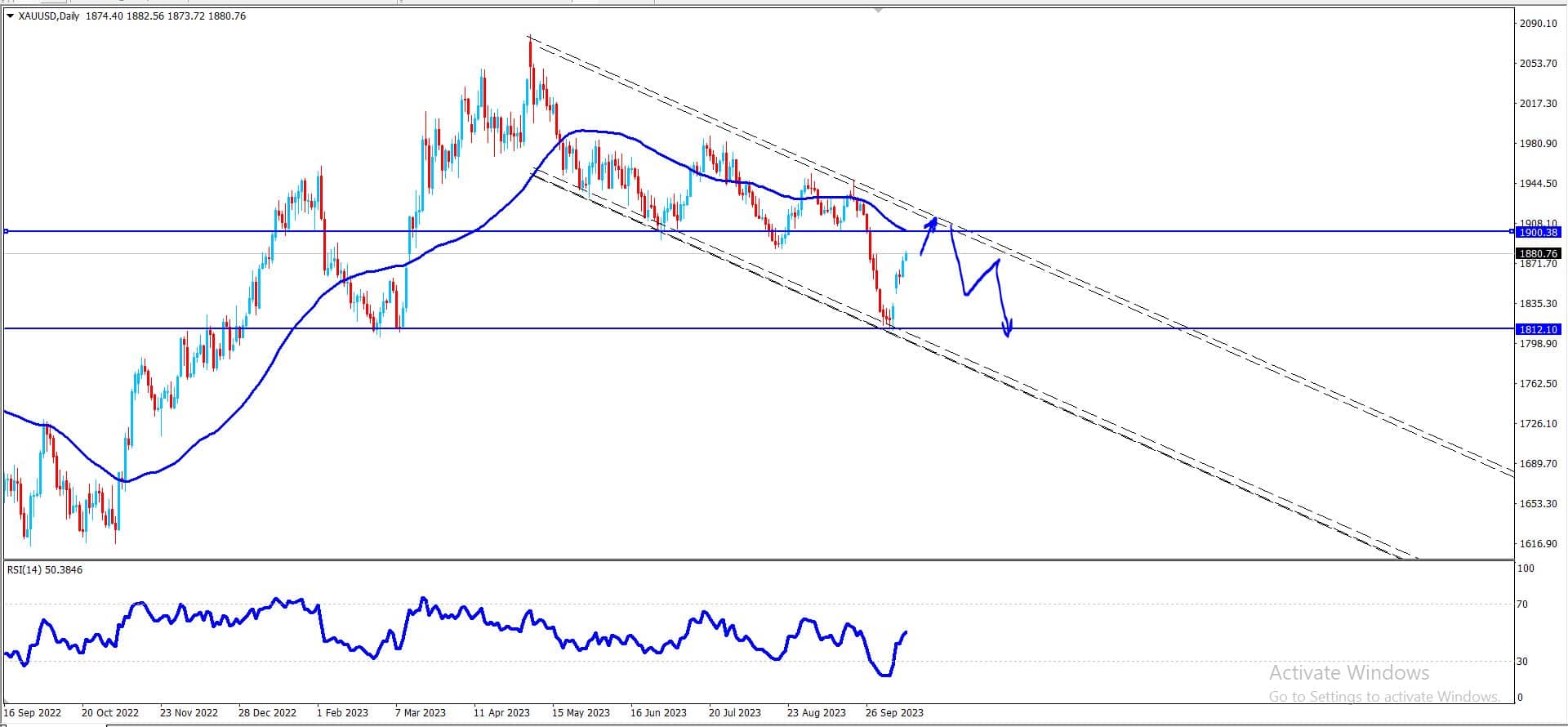This screenshot has width=1568, height=727.
Task: Grab the left anchor handle of the 1900.38 line
Action: coord(6,231)
